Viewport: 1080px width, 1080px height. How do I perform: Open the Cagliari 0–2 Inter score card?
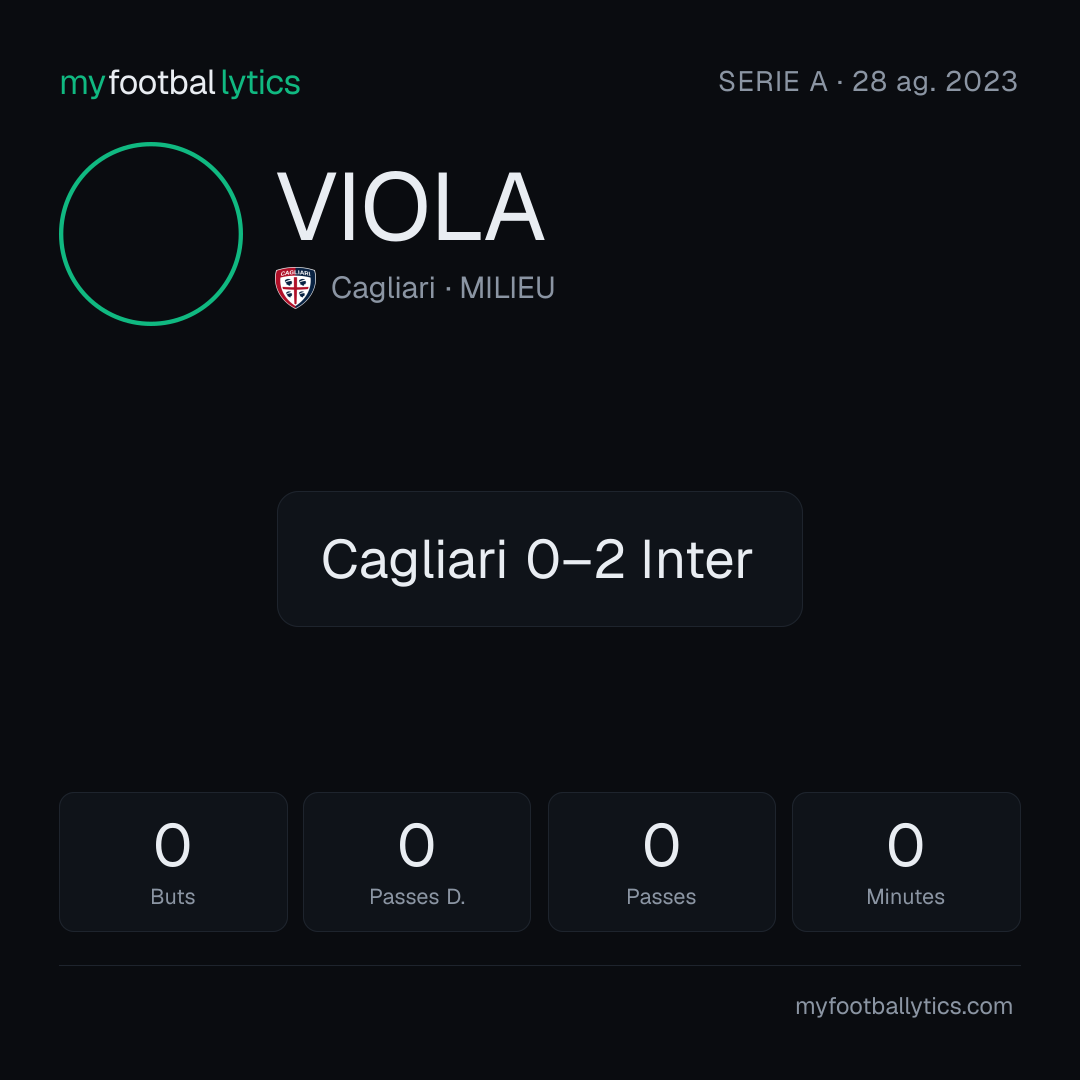click(540, 559)
